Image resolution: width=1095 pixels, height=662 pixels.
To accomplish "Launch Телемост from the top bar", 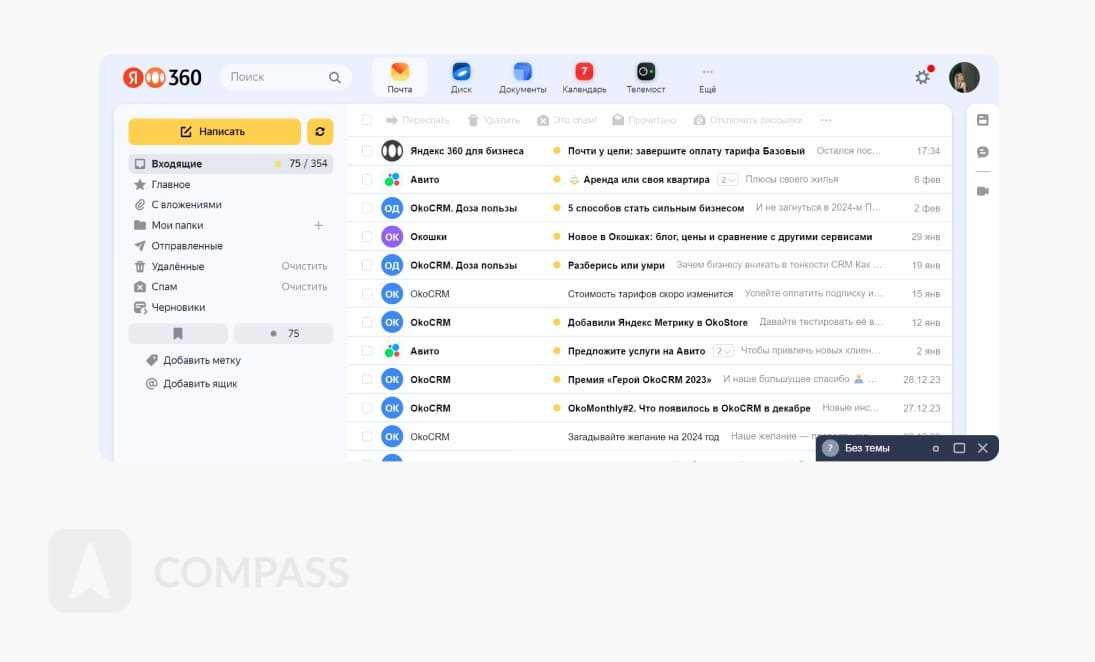I will (x=646, y=72).
